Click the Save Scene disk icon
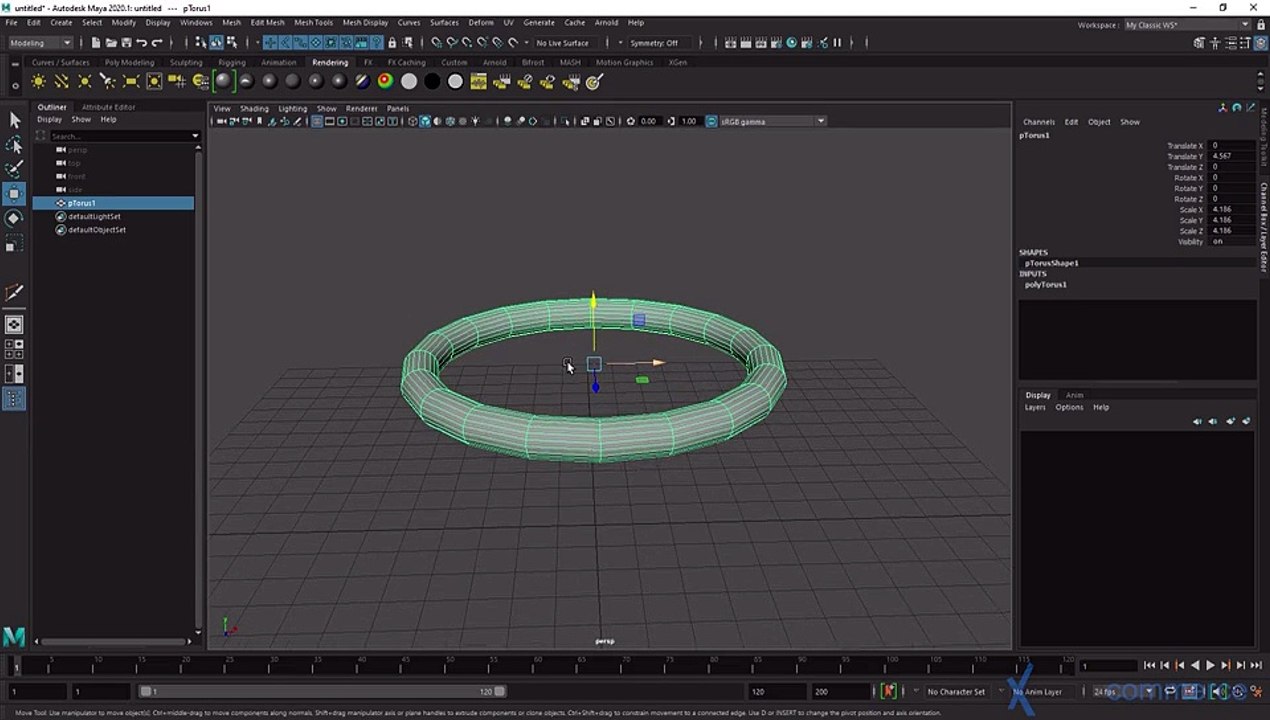Viewport: 1270px width, 720px height. click(125, 43)
